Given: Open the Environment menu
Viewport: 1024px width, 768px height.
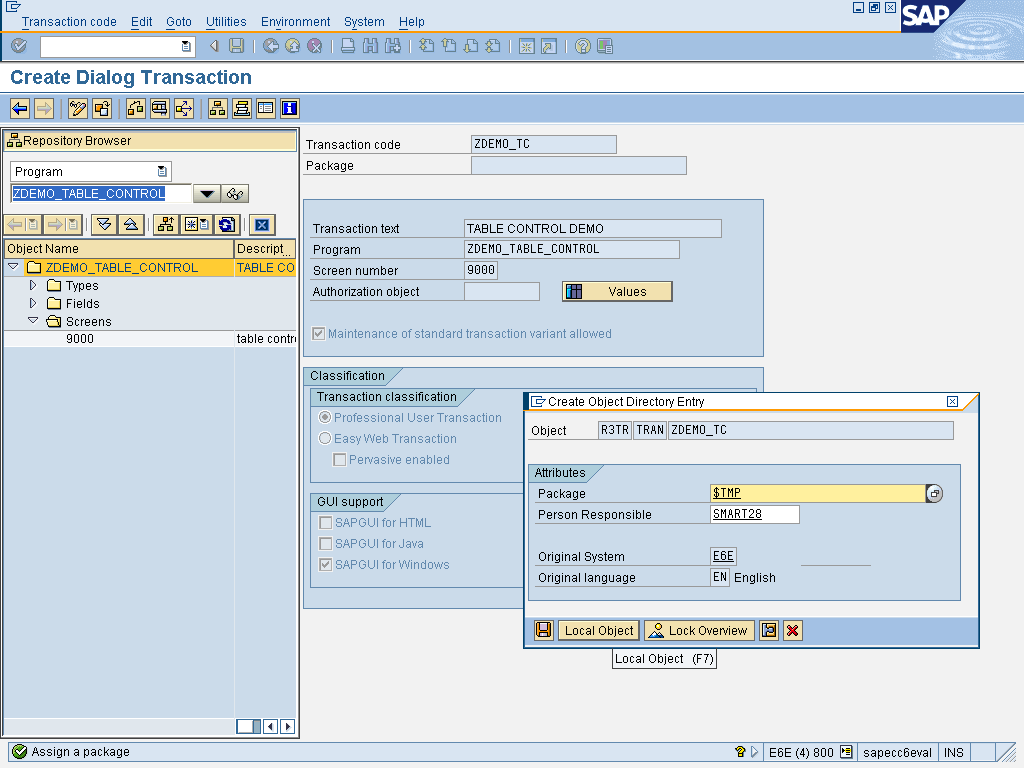Looking at the screenshot, I should [295, 21].
